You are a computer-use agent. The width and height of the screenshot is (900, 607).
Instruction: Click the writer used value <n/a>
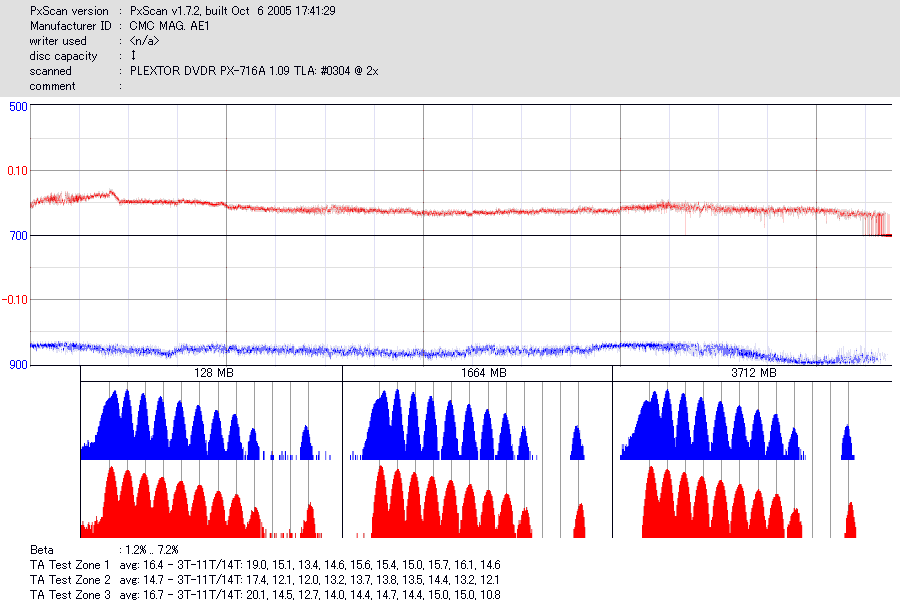(144, 41)
